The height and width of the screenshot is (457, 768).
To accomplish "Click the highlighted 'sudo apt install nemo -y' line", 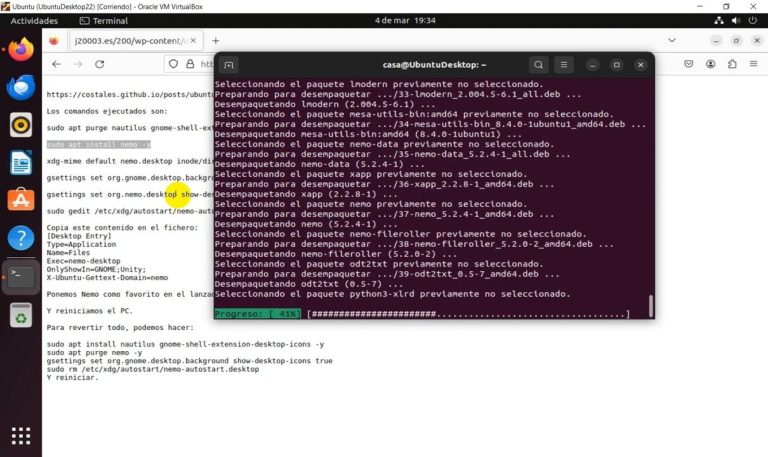I will point(99,144).
